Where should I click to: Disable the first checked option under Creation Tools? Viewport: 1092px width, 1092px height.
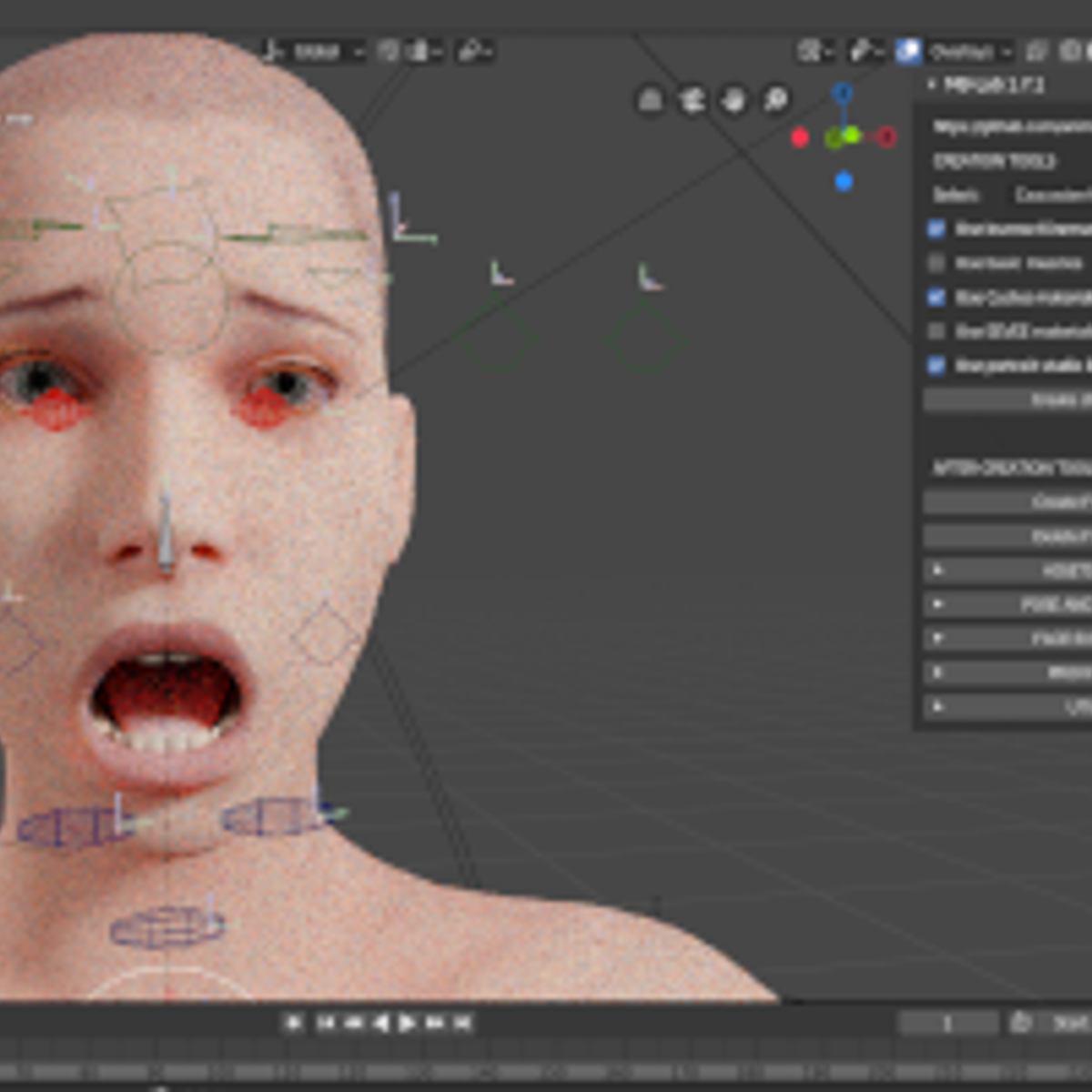point(935,228)
